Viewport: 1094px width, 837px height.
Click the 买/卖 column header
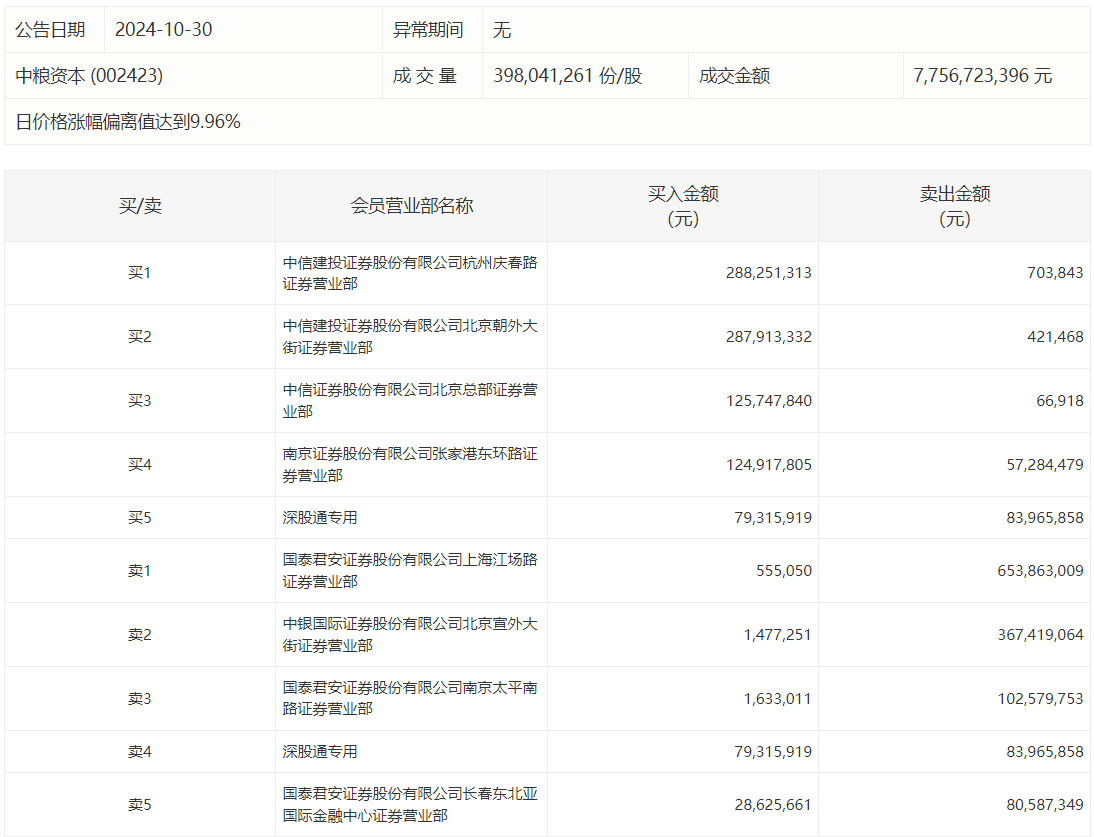[140, 206]
